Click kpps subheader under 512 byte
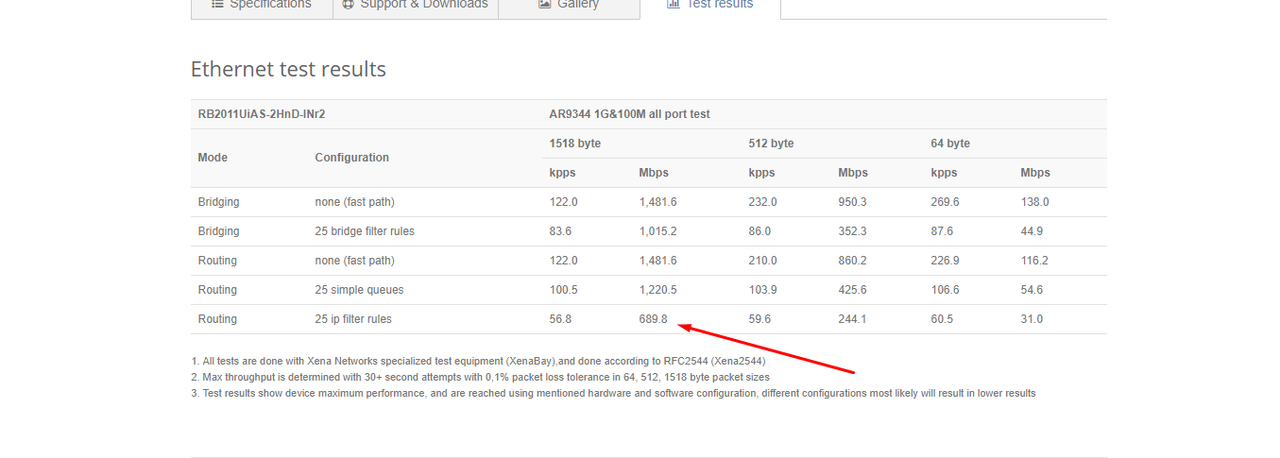This screenshot has width=1280, height=458. pos(762,173)
